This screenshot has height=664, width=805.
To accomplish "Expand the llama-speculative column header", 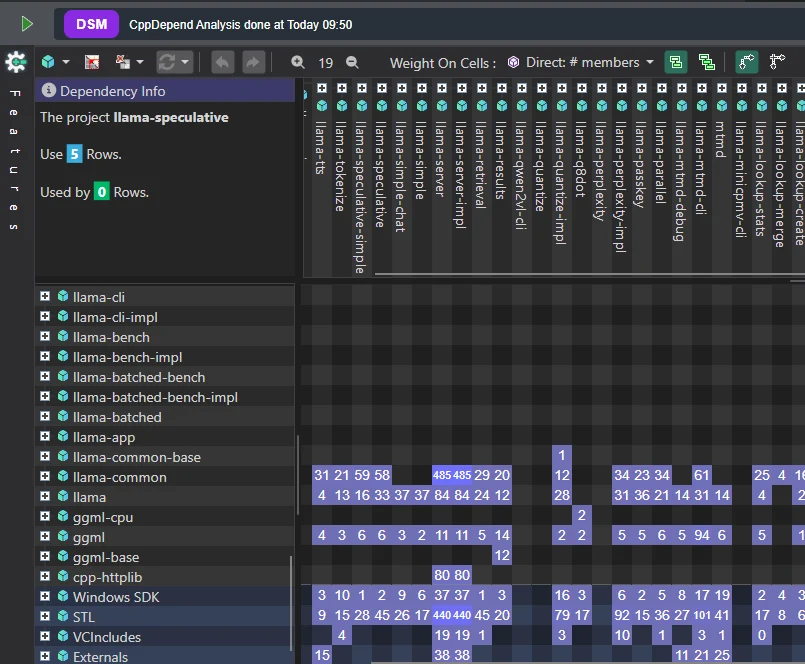I will click(382, 88).
